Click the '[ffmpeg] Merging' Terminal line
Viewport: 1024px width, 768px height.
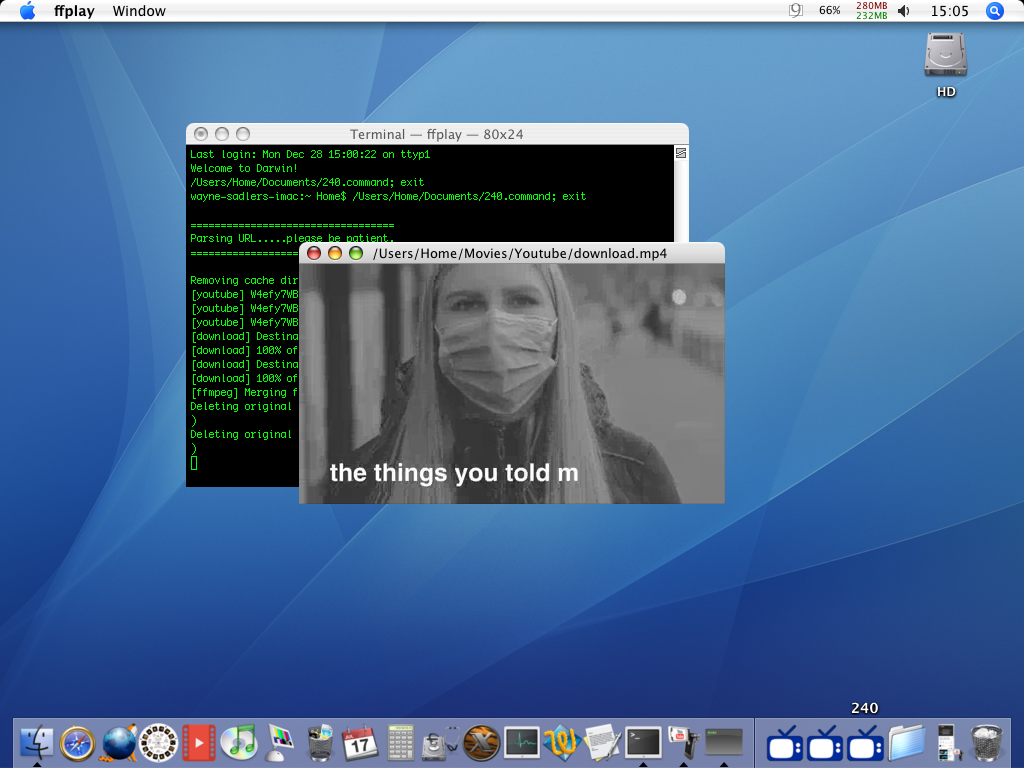click(244, 392)
